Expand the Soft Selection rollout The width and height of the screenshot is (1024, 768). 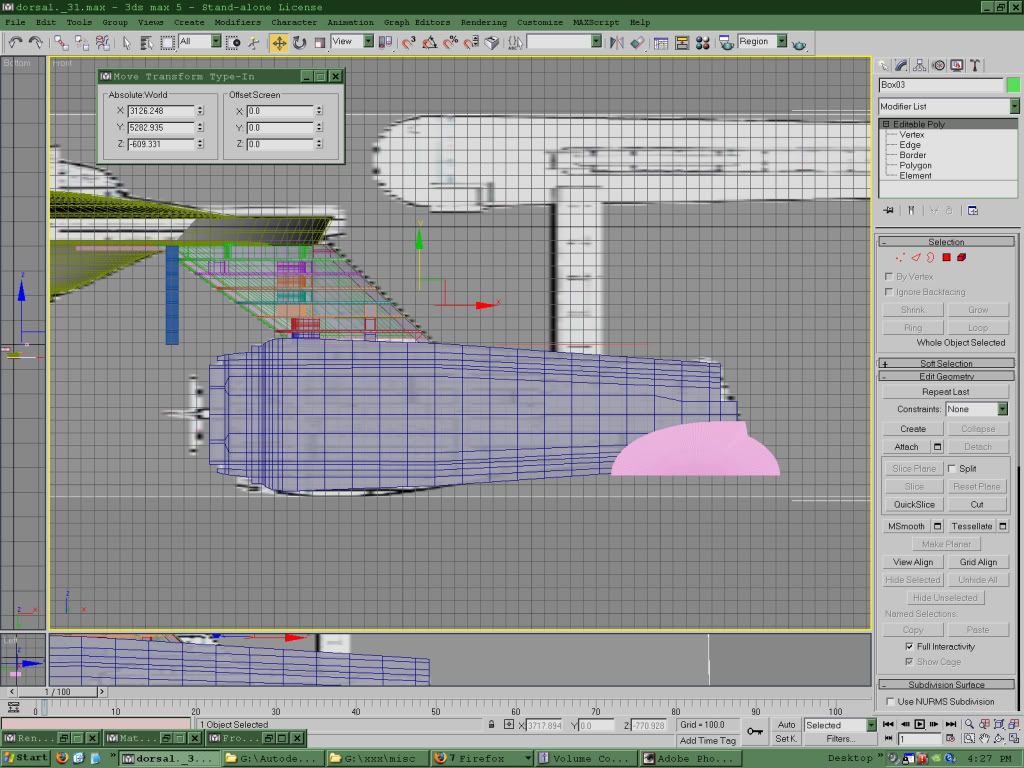[946, 363]
